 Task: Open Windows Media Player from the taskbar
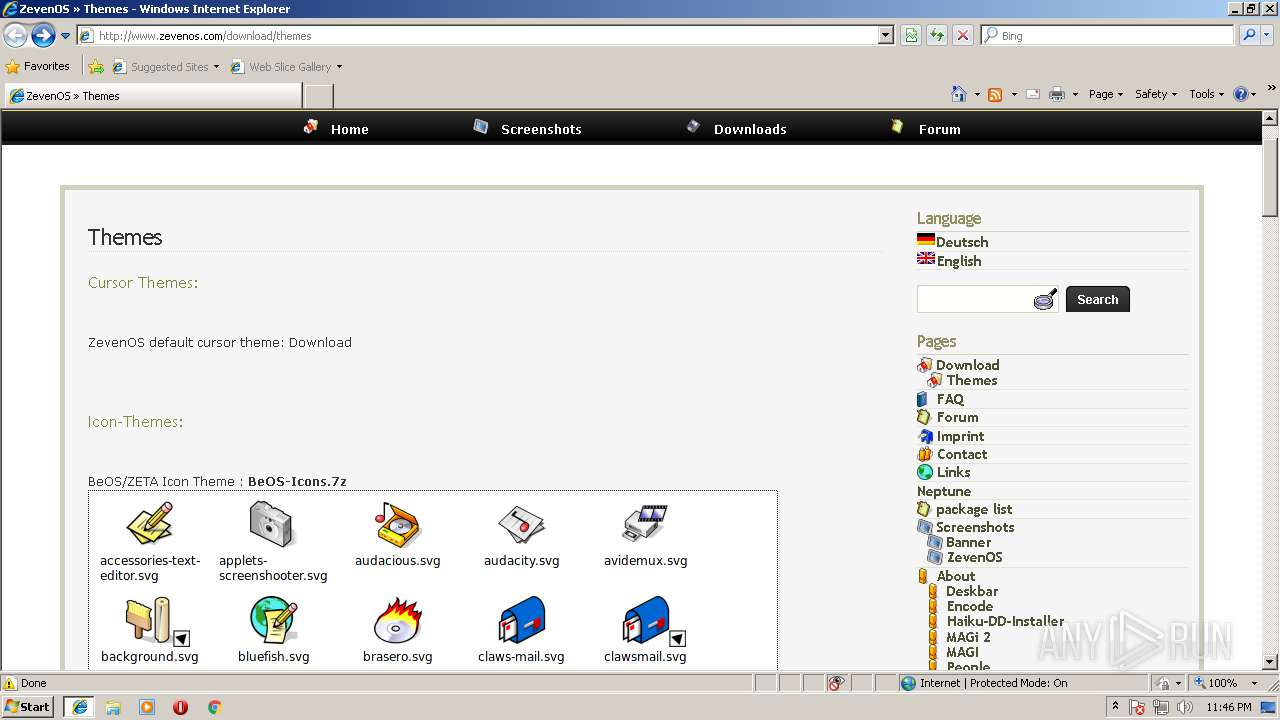147,707
